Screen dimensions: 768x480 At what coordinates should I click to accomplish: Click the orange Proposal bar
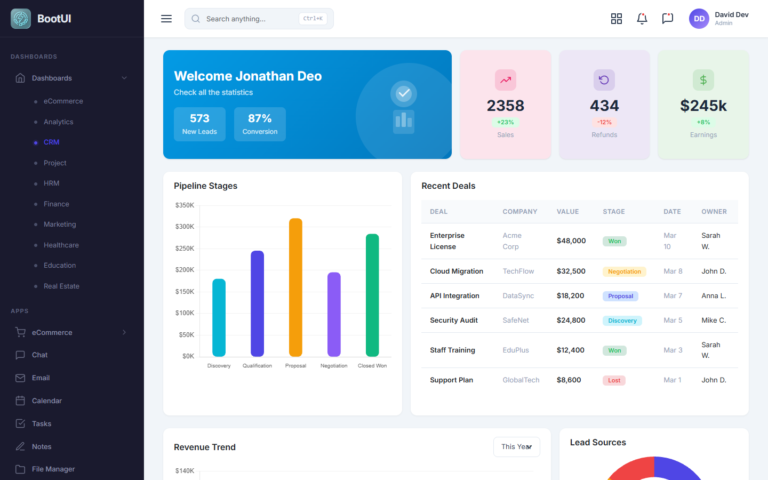[x=295, y=287]
